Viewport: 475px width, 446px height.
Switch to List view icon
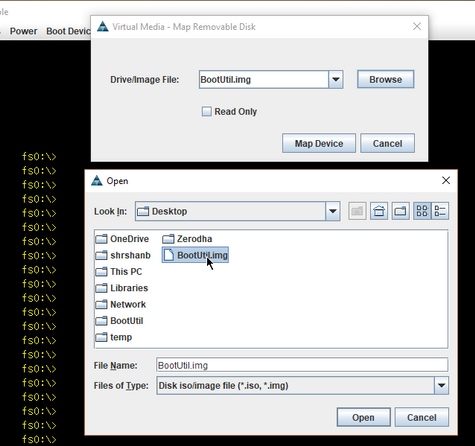(x=422, y=211)
